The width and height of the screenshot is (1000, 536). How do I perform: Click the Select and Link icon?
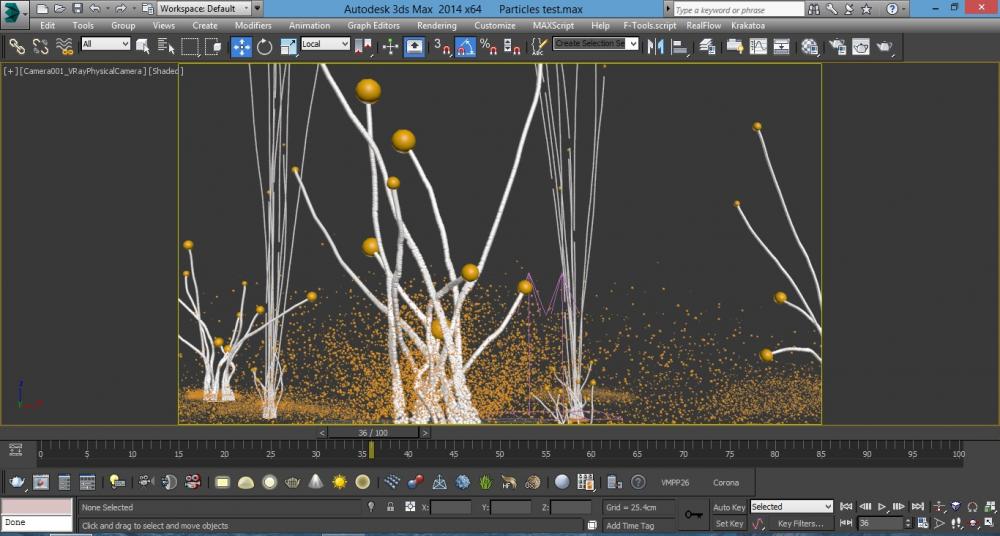click(x=17, y=46)
